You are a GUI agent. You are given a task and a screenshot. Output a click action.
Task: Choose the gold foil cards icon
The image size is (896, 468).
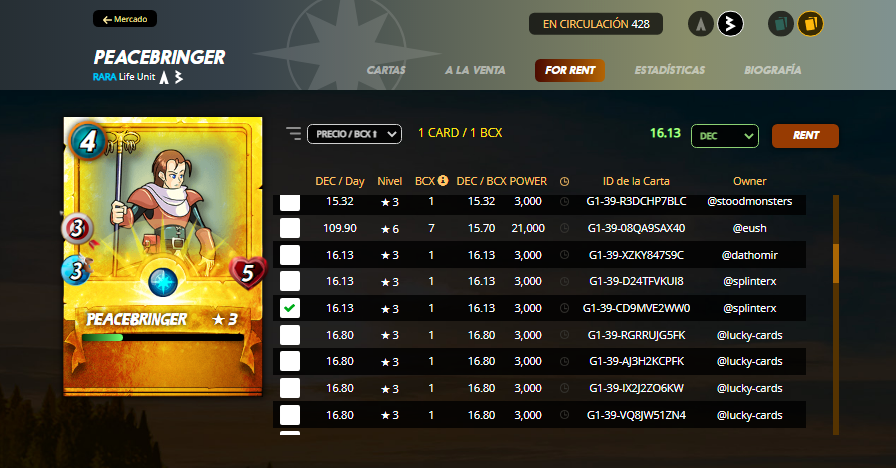tap(810, 24)
